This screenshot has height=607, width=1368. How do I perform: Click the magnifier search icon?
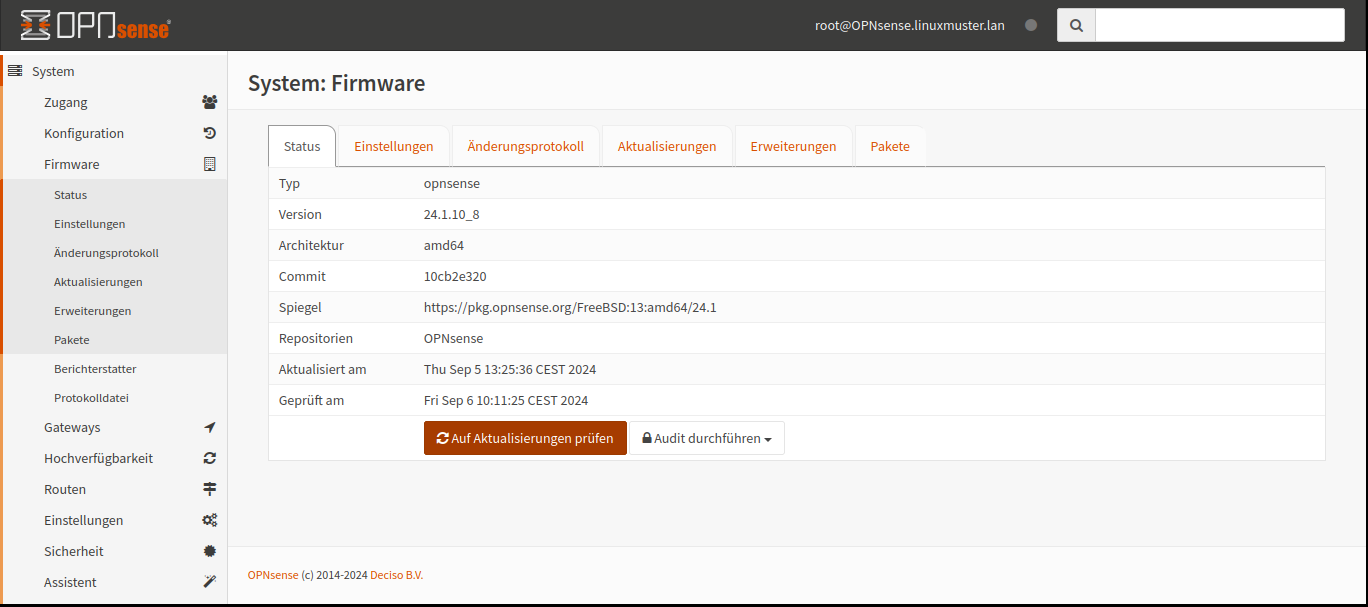[x=1076, y=26]
